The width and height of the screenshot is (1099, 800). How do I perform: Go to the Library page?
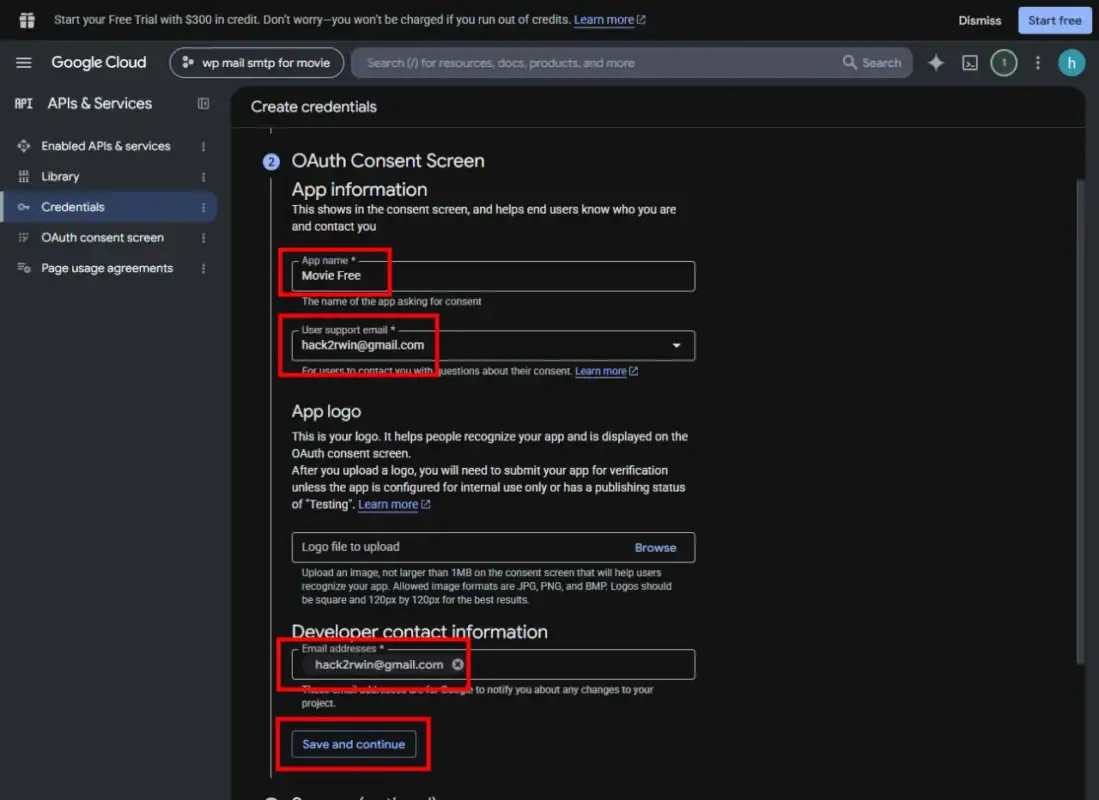60,177
